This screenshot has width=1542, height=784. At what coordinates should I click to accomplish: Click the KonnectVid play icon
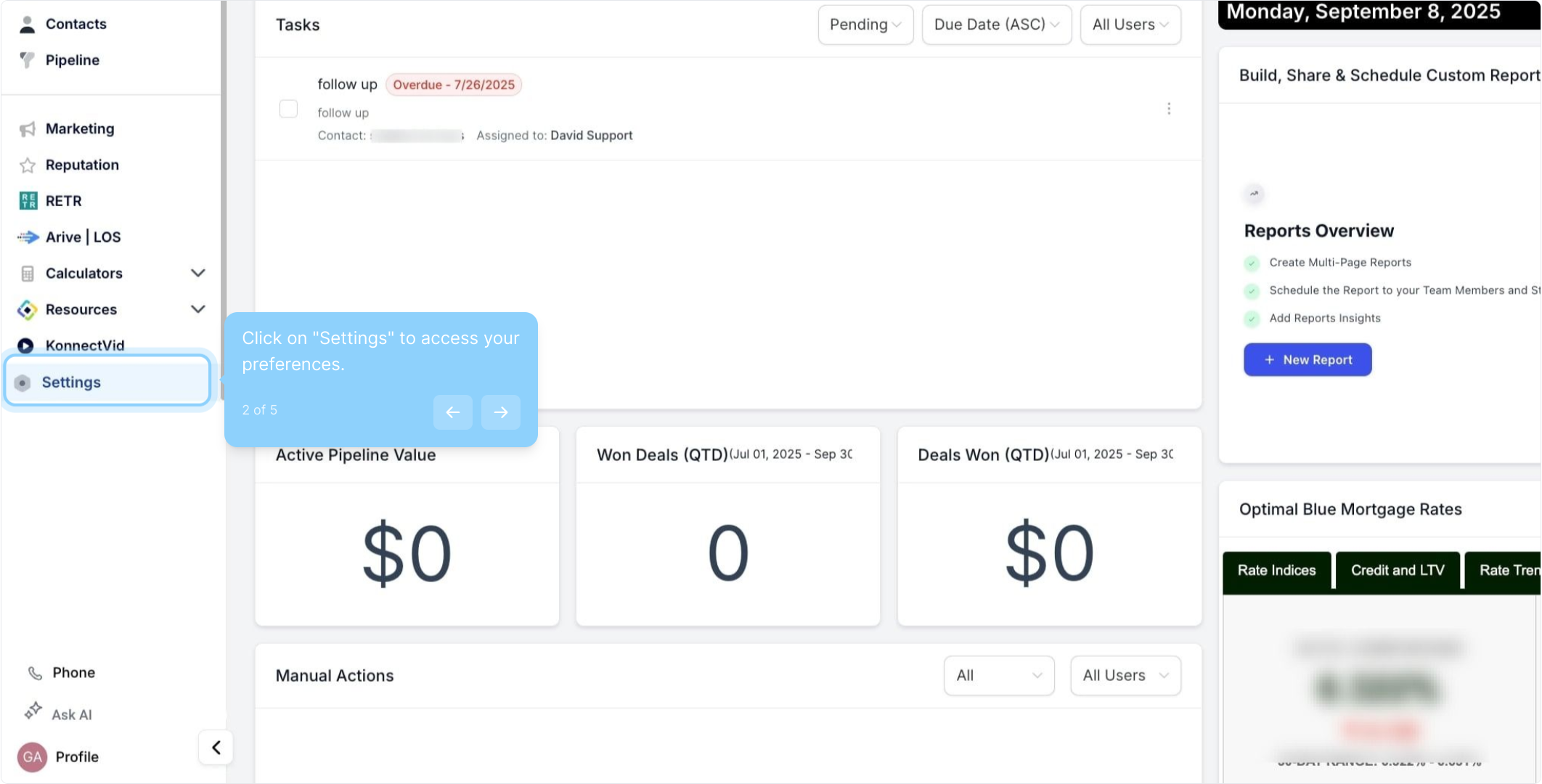pos(25,346)
